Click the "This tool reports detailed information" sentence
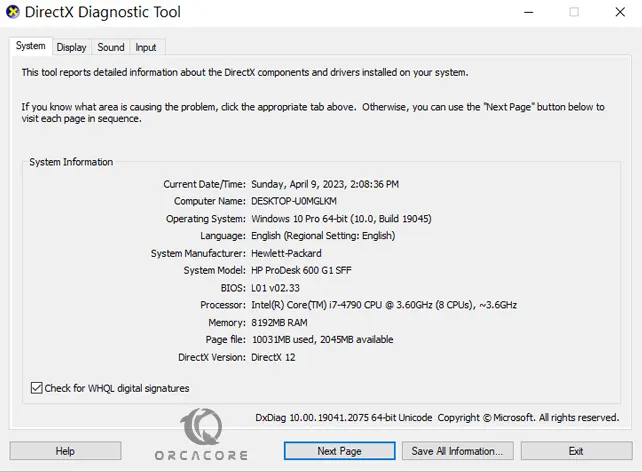The height and width of the screenshot is (472, 642). 245,72
